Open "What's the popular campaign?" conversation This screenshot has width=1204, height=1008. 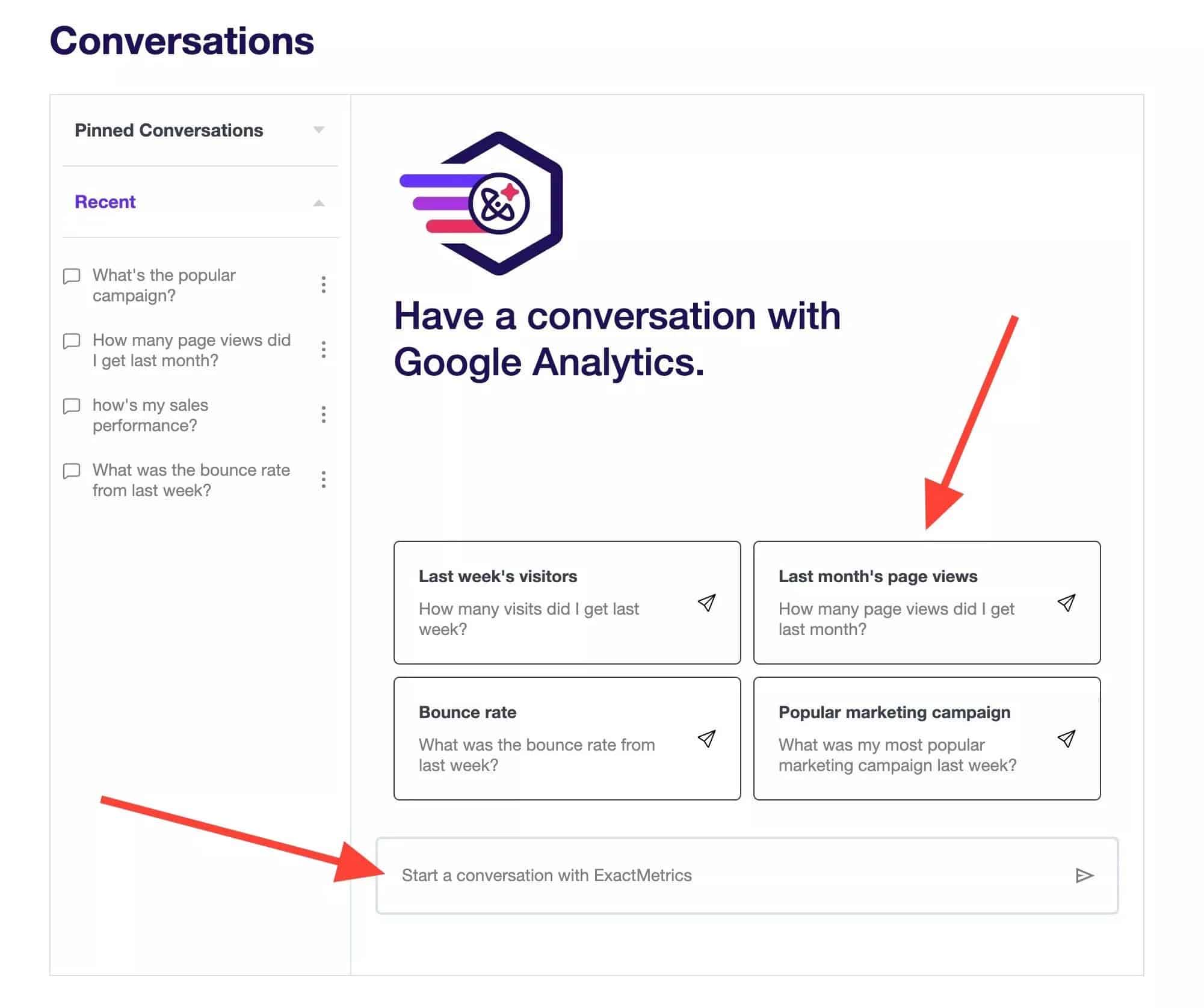(x=164, y=285)
